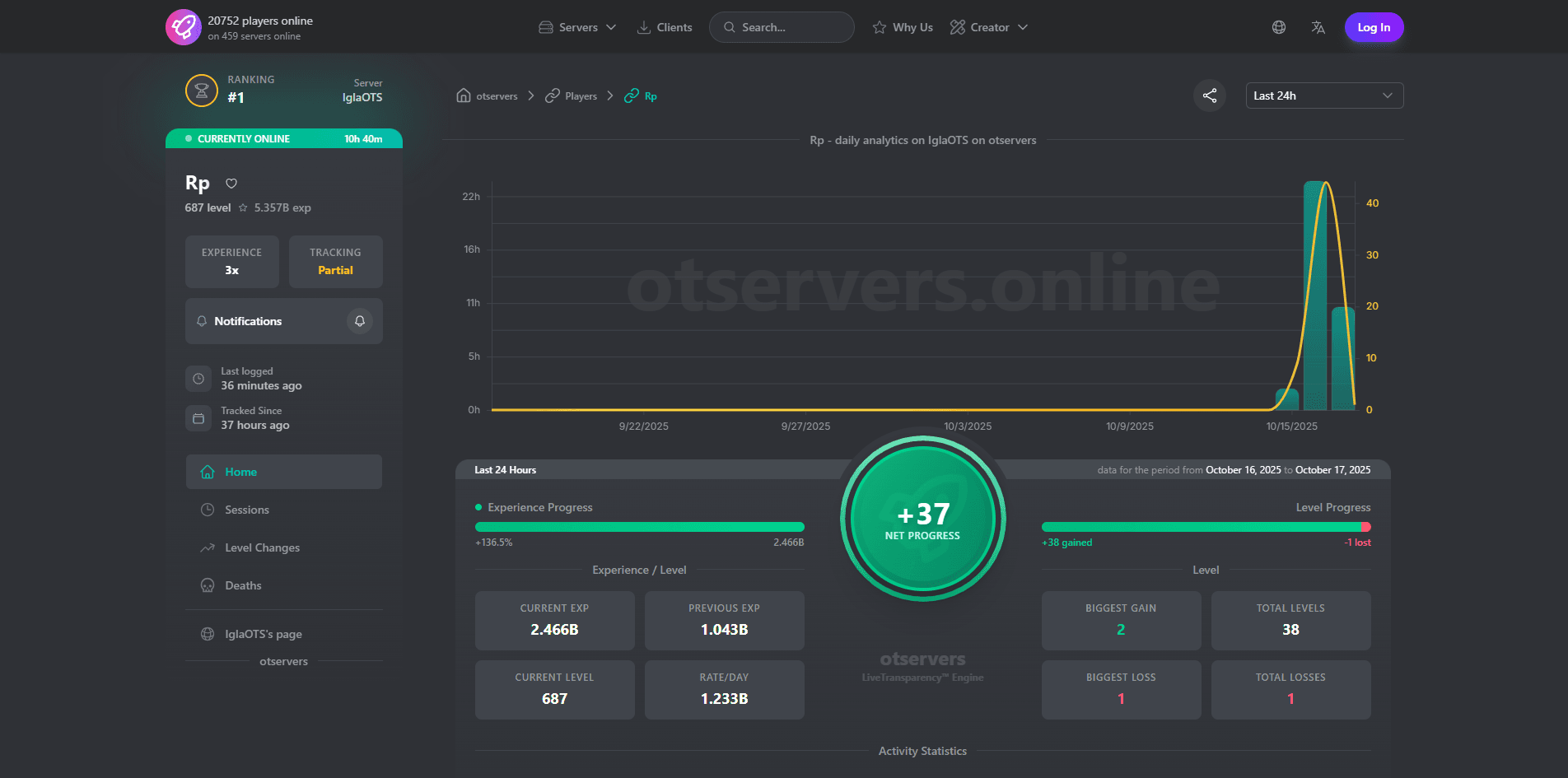Click the Currently Online status bar
The image size is (1568, 778).
pyautogui.click(x=284, y=138)
